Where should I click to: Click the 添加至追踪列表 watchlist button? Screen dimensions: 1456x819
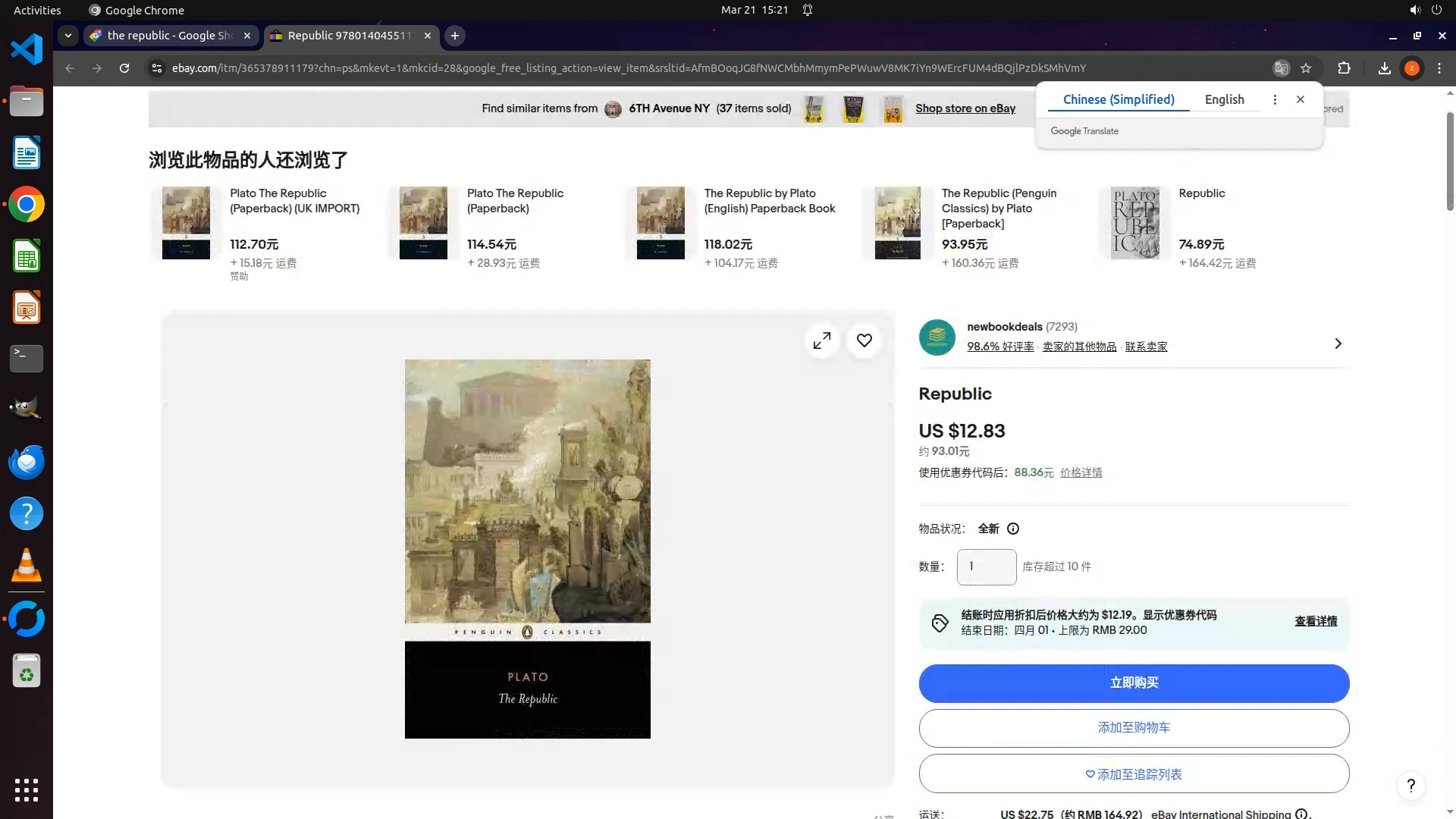1134,774
